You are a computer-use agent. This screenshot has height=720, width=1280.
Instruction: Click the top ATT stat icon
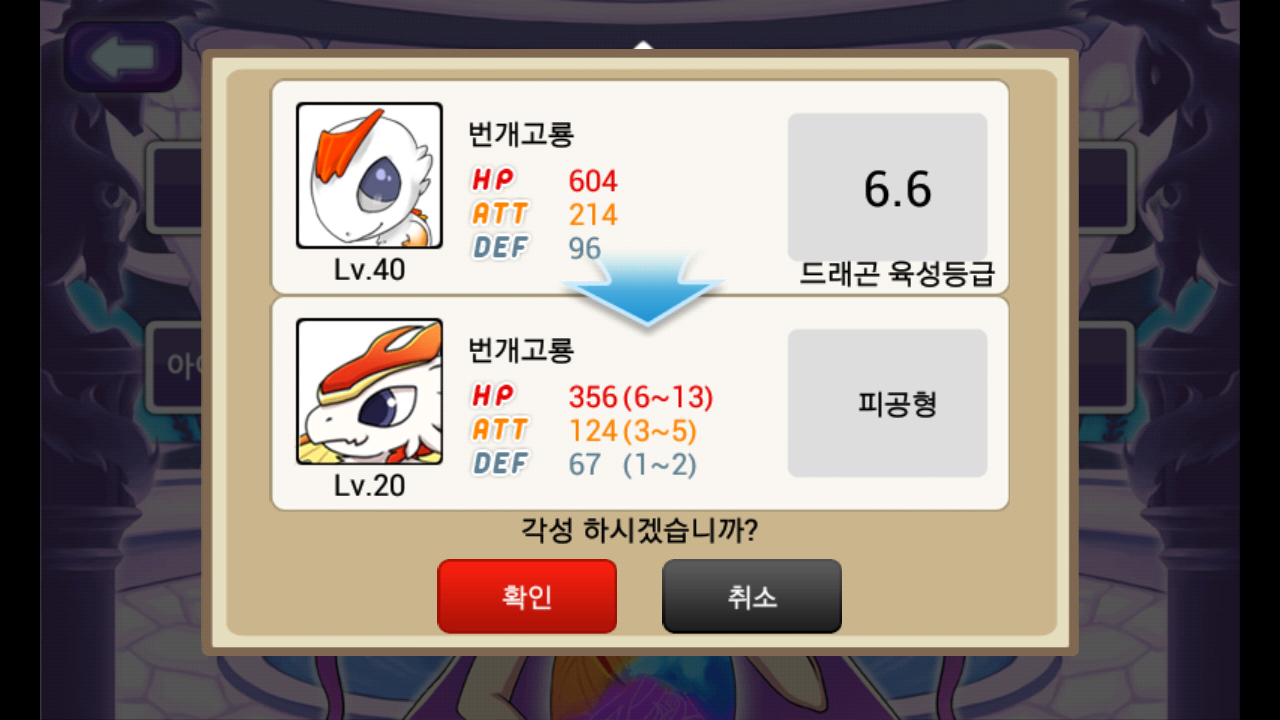[500, 214]
